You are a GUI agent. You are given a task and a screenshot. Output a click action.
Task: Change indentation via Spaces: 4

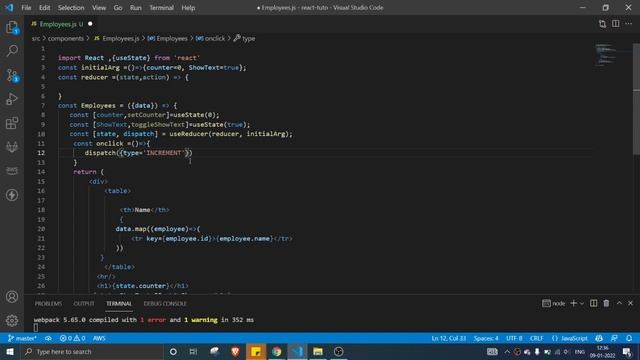click(x=486, y=338)
